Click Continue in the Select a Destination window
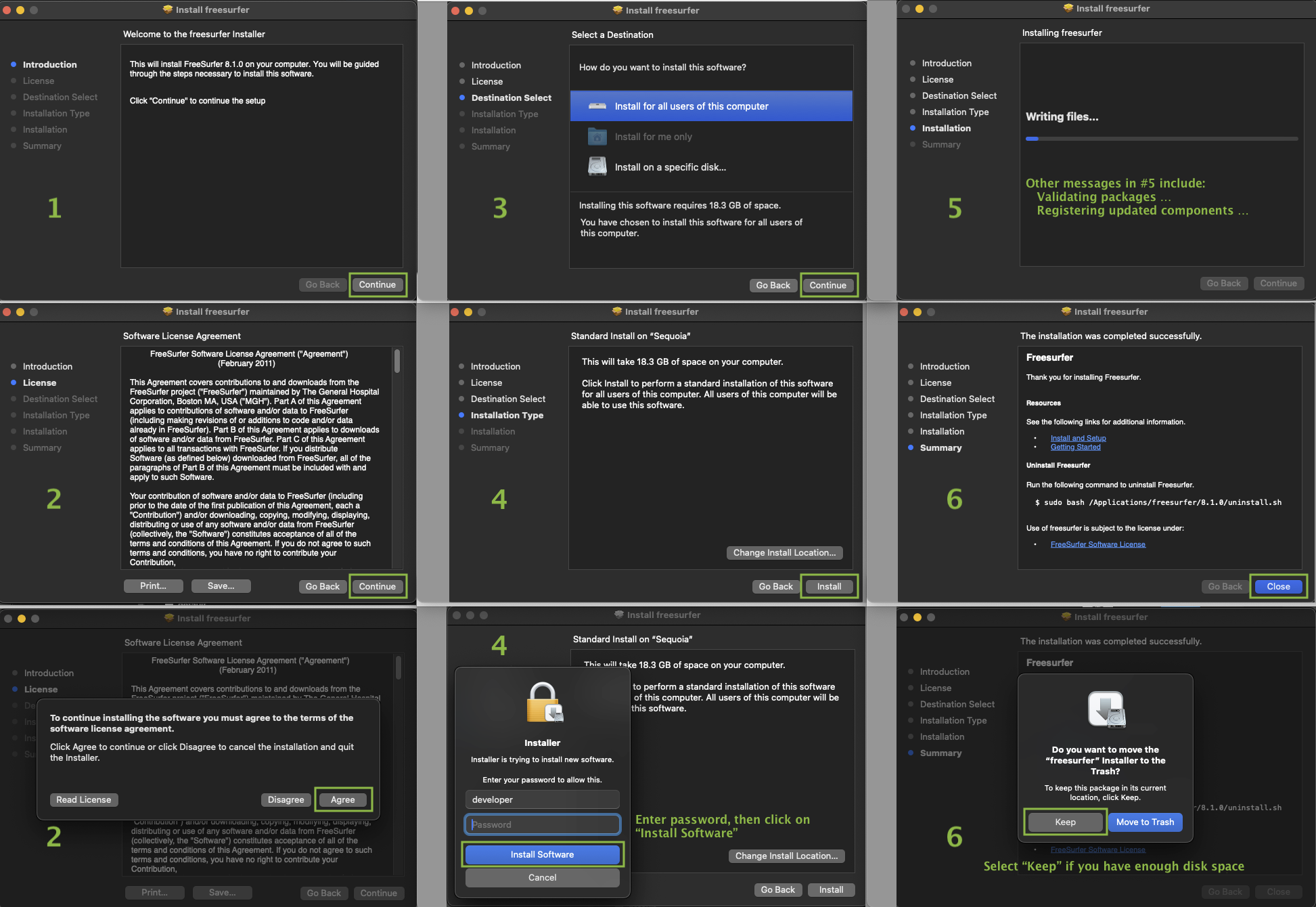 [x=828, y=286]
